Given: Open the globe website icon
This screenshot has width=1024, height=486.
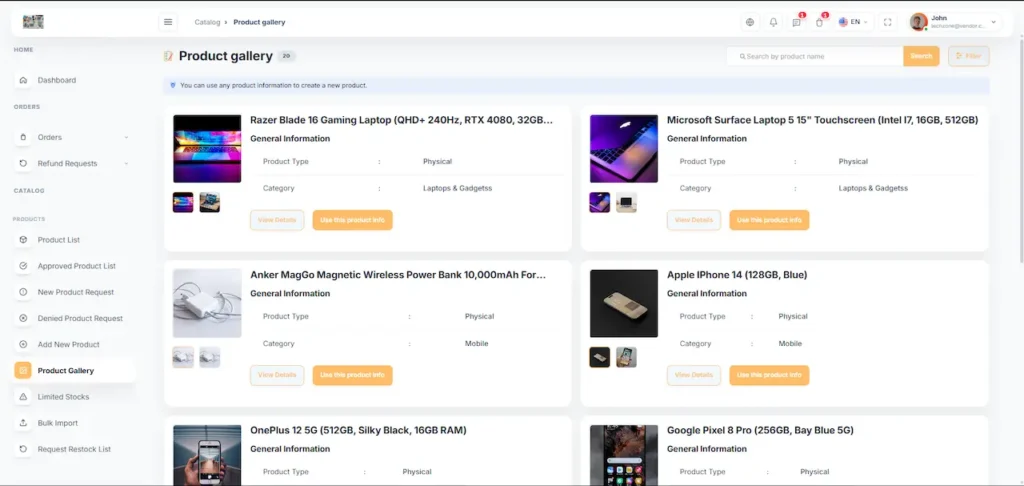Looking at the screenshot, I should tap(750, 22).
